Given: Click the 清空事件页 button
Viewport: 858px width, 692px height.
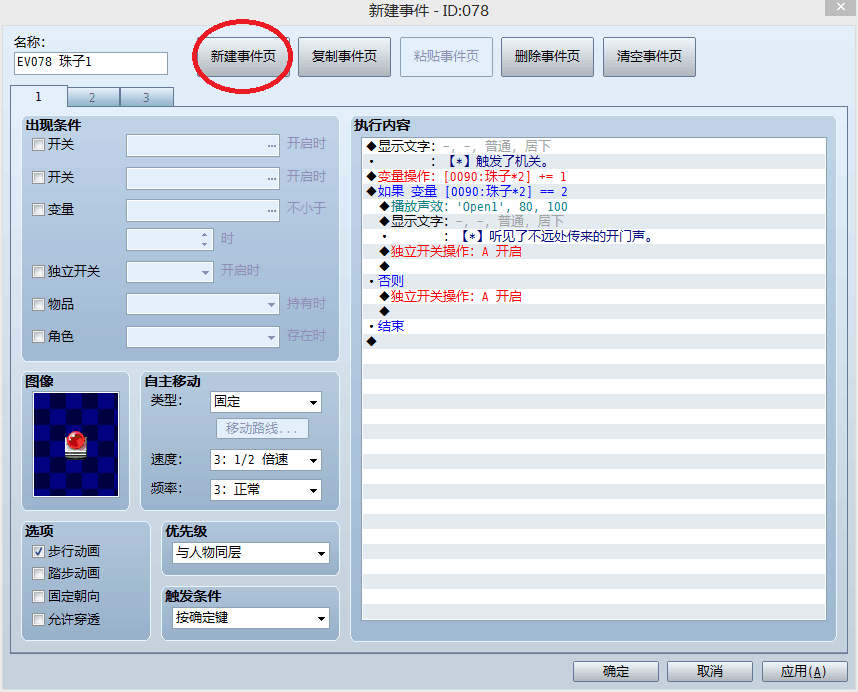Looking at the screenshot, I should point(649,56).
